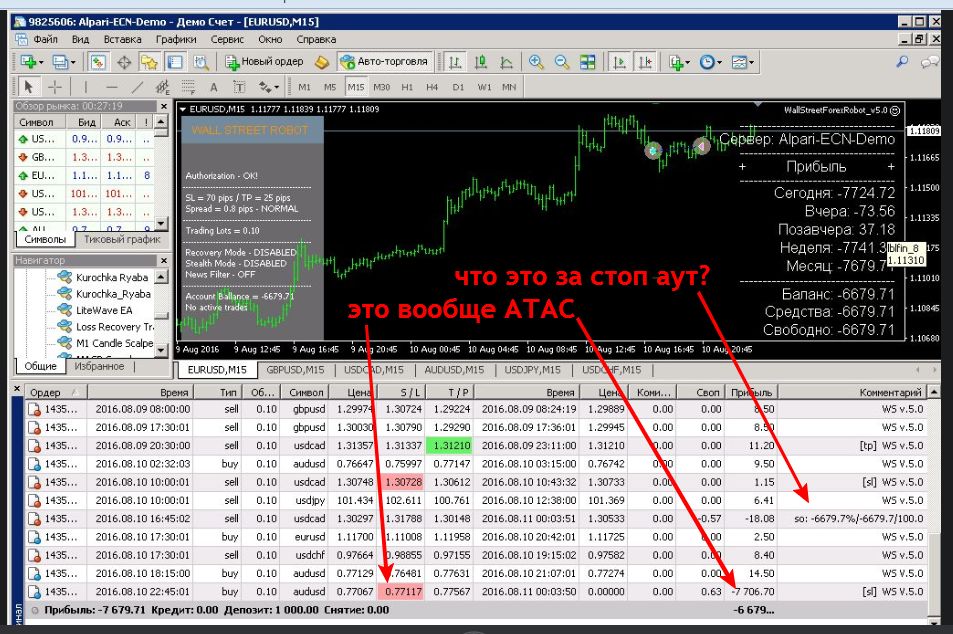Click the Navigator scrollbar up arrow
The image size is (953, 634).
click(161, 277)
